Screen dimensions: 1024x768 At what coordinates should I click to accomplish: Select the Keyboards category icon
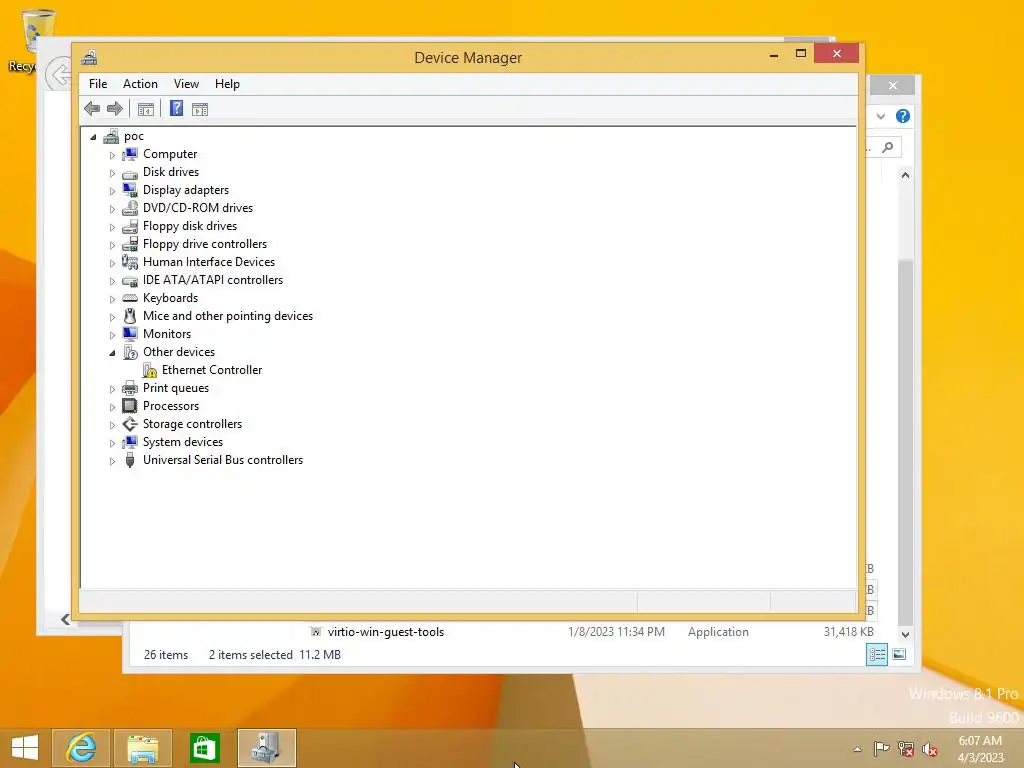tap(130, 298)
